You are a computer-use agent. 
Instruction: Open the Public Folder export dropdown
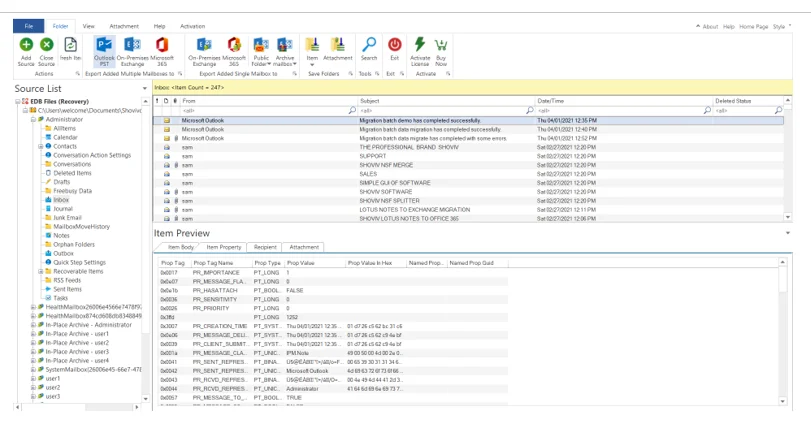point(261,51)
